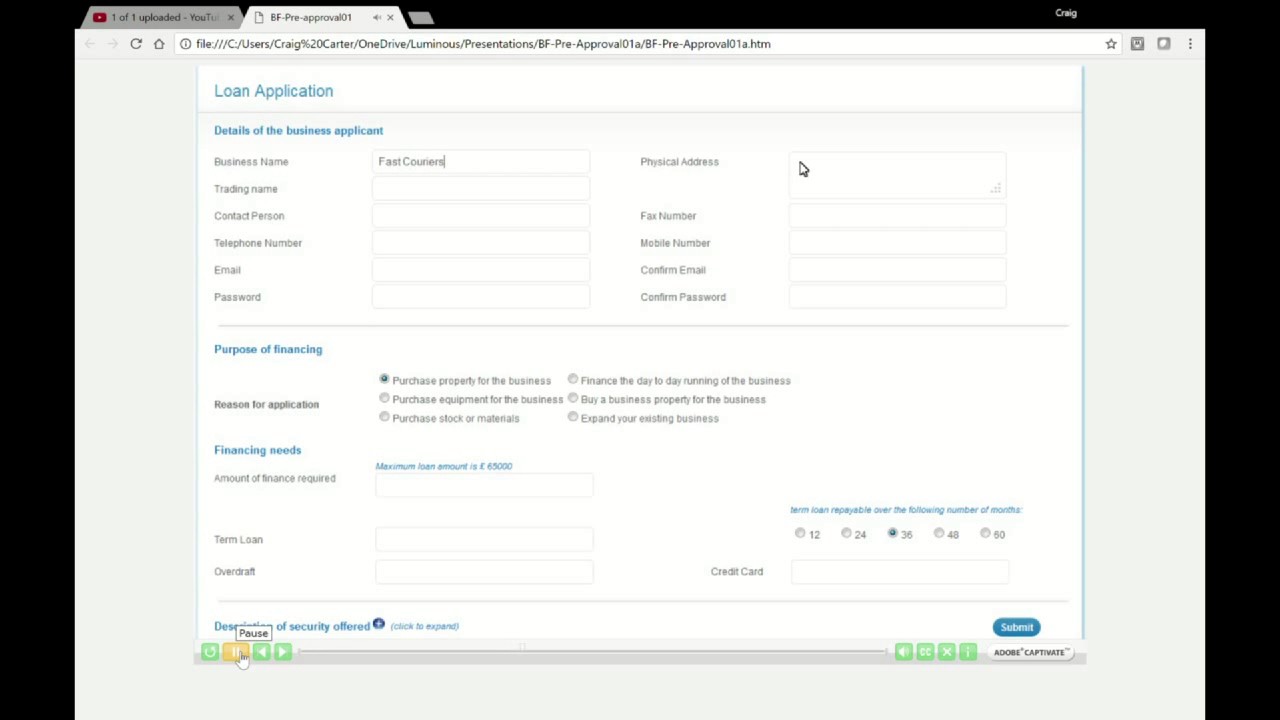Screen dimensions: 1280x720
Task: Mute audio in Captivate playback bar
Action: click(x=904, y=652)
